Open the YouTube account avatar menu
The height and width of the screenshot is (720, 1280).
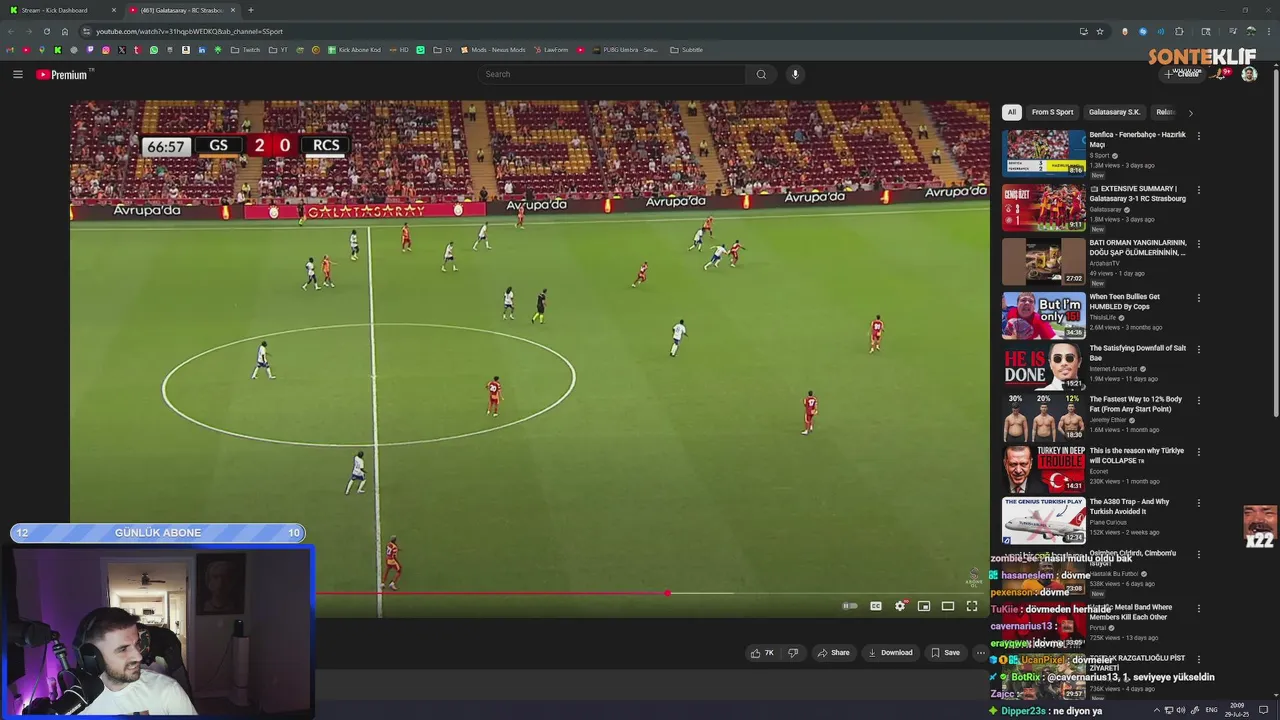(1249, 74)
